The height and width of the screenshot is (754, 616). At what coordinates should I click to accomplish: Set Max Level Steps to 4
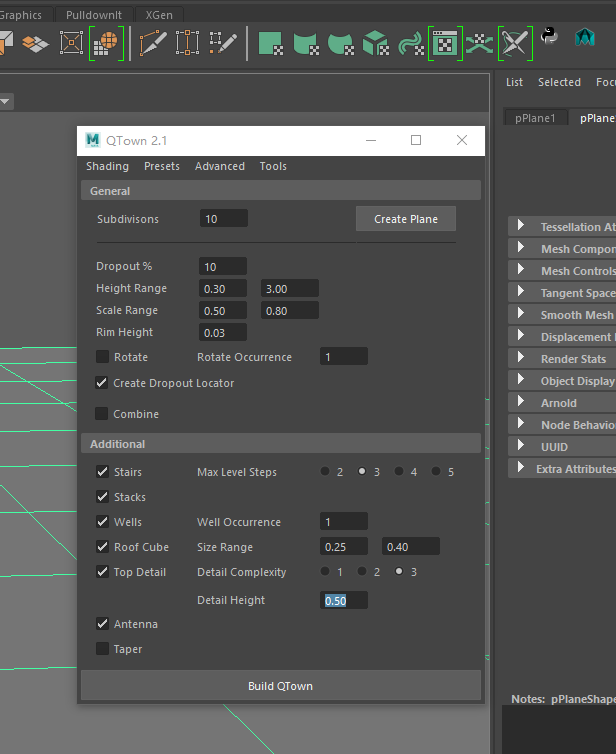(x=399, y=471)
